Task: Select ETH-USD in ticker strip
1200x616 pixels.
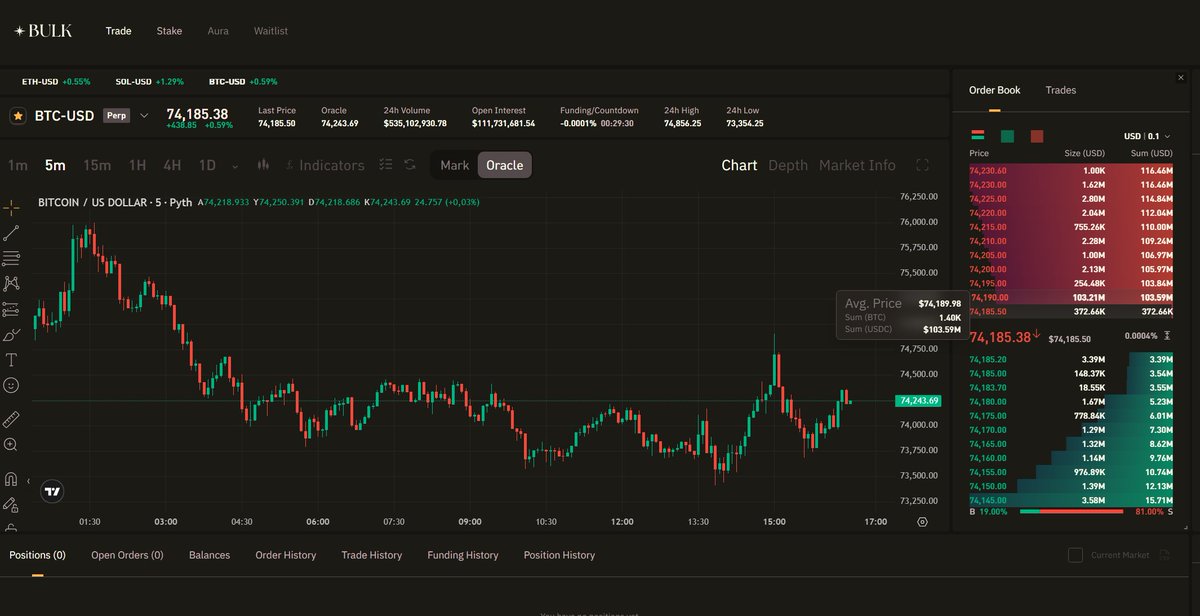Action: 55,81
